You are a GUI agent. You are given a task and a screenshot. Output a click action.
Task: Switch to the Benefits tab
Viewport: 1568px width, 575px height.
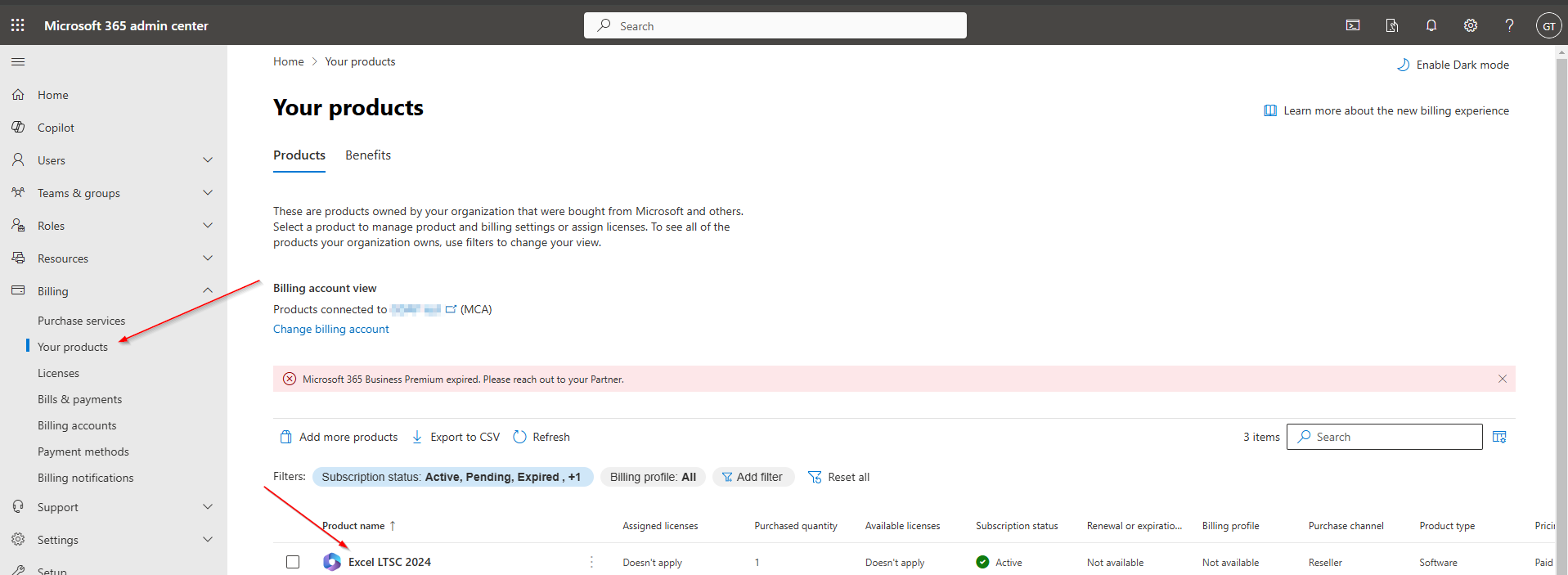point(368,155)
